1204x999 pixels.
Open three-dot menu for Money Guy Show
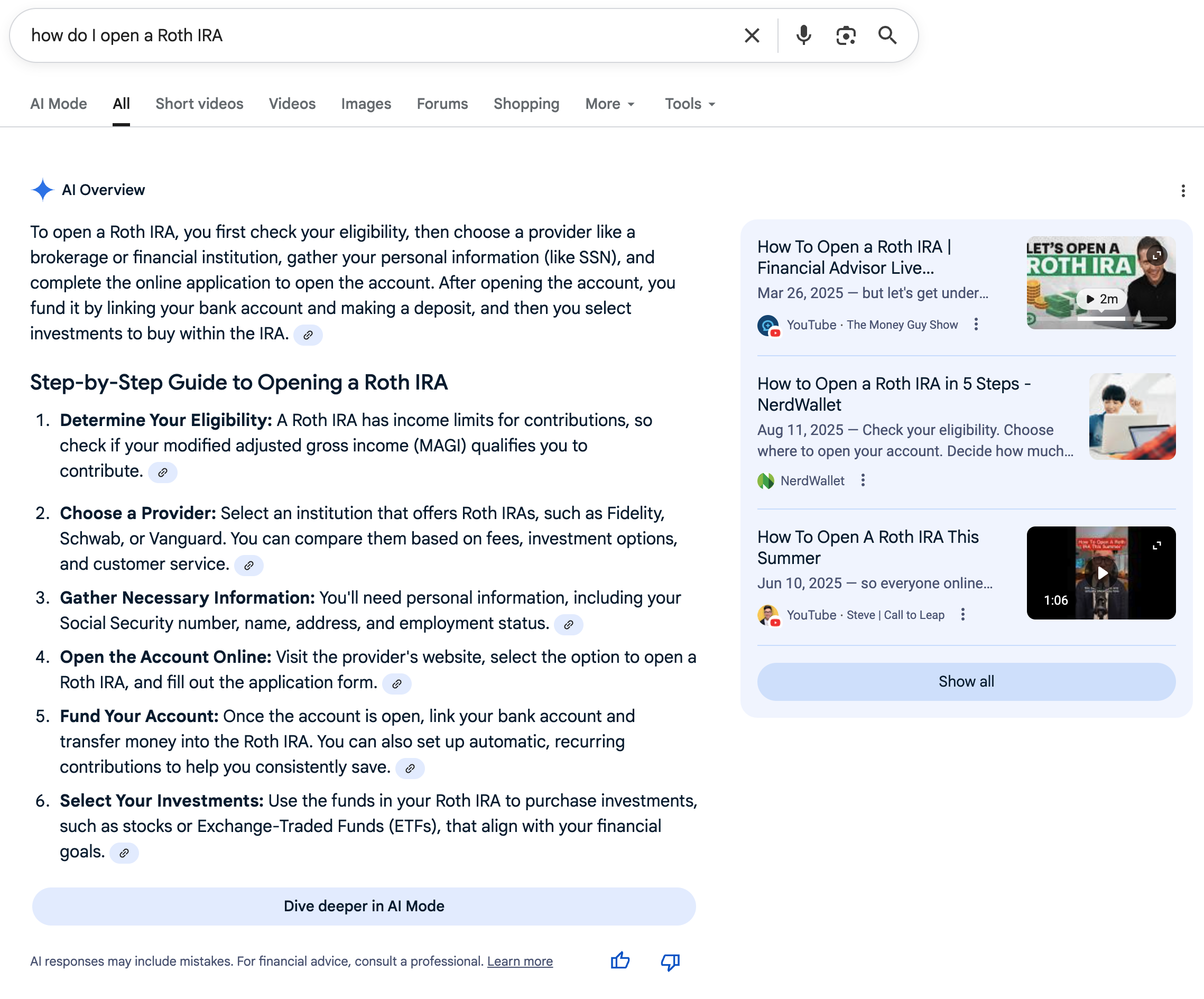(976, 325)
